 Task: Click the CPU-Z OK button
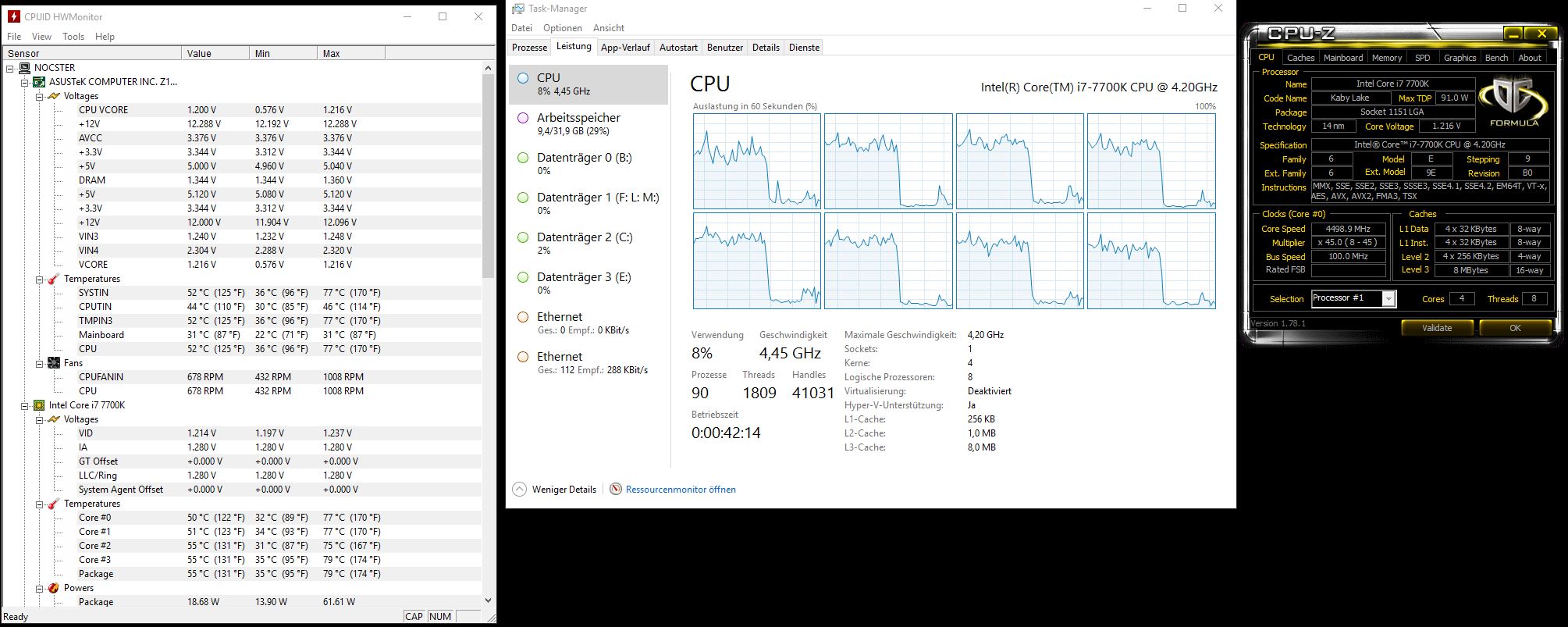coord(1515,328)
